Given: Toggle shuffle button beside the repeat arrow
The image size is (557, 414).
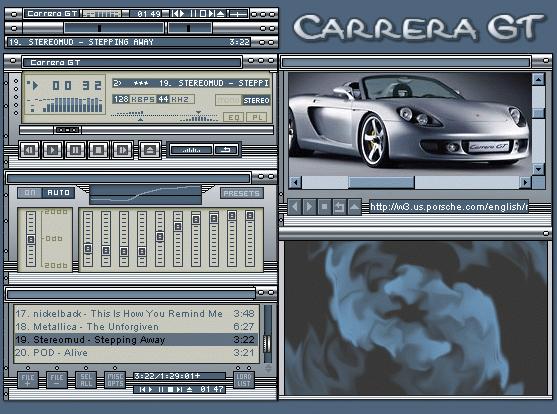Looking at the screenshot, I should tap(191, 150).
